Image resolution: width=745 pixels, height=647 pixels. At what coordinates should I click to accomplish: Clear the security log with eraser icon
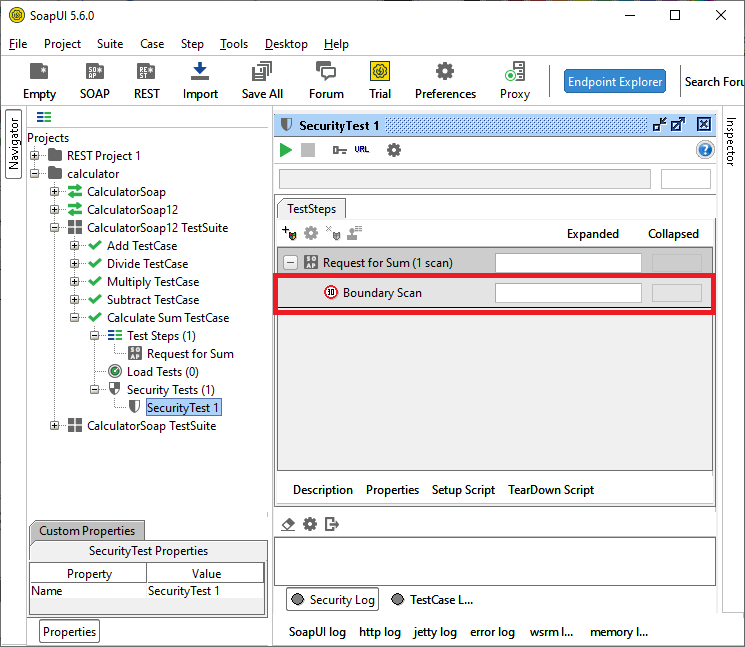pyautogui.click(x=288, y=524)
